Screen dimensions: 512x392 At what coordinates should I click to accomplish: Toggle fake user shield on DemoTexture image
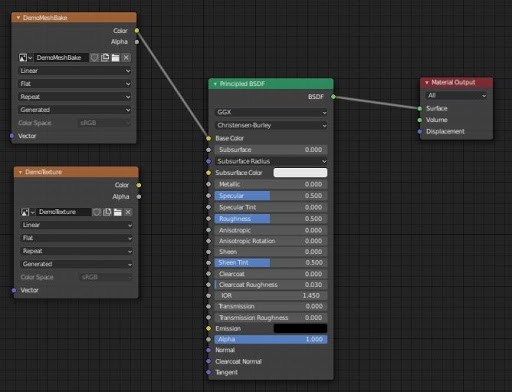(97, 212)
